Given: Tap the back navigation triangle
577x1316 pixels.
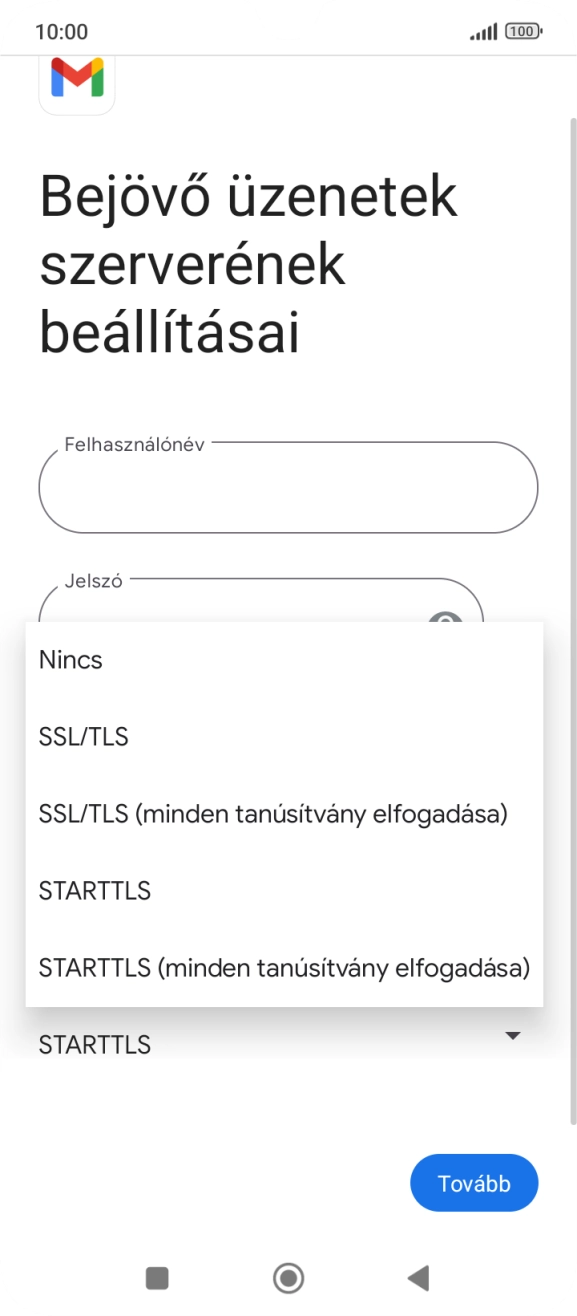Looking at the screenshot, I should tap(416, 1278).
